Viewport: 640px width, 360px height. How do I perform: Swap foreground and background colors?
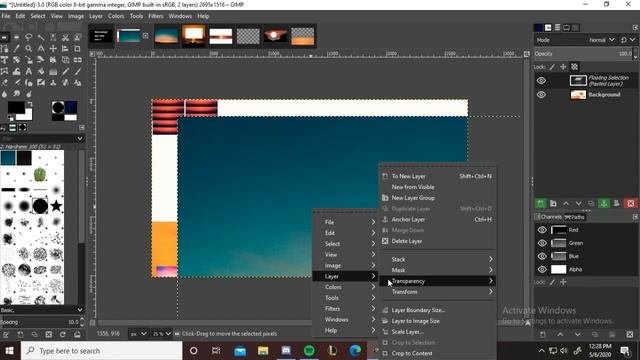(29, 104)
